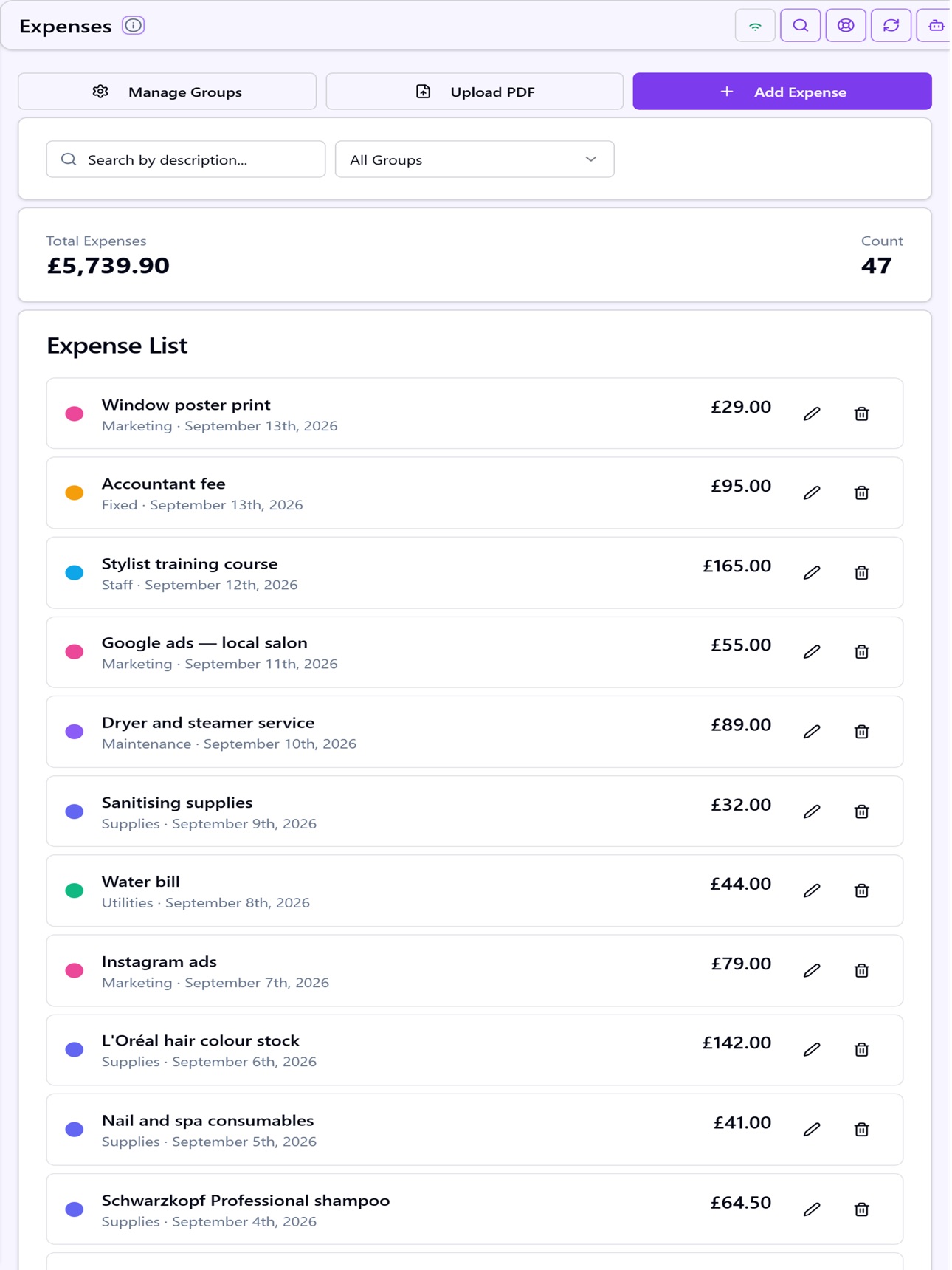
Task: Click the Manage Groups button
Action: coord(168,92)
